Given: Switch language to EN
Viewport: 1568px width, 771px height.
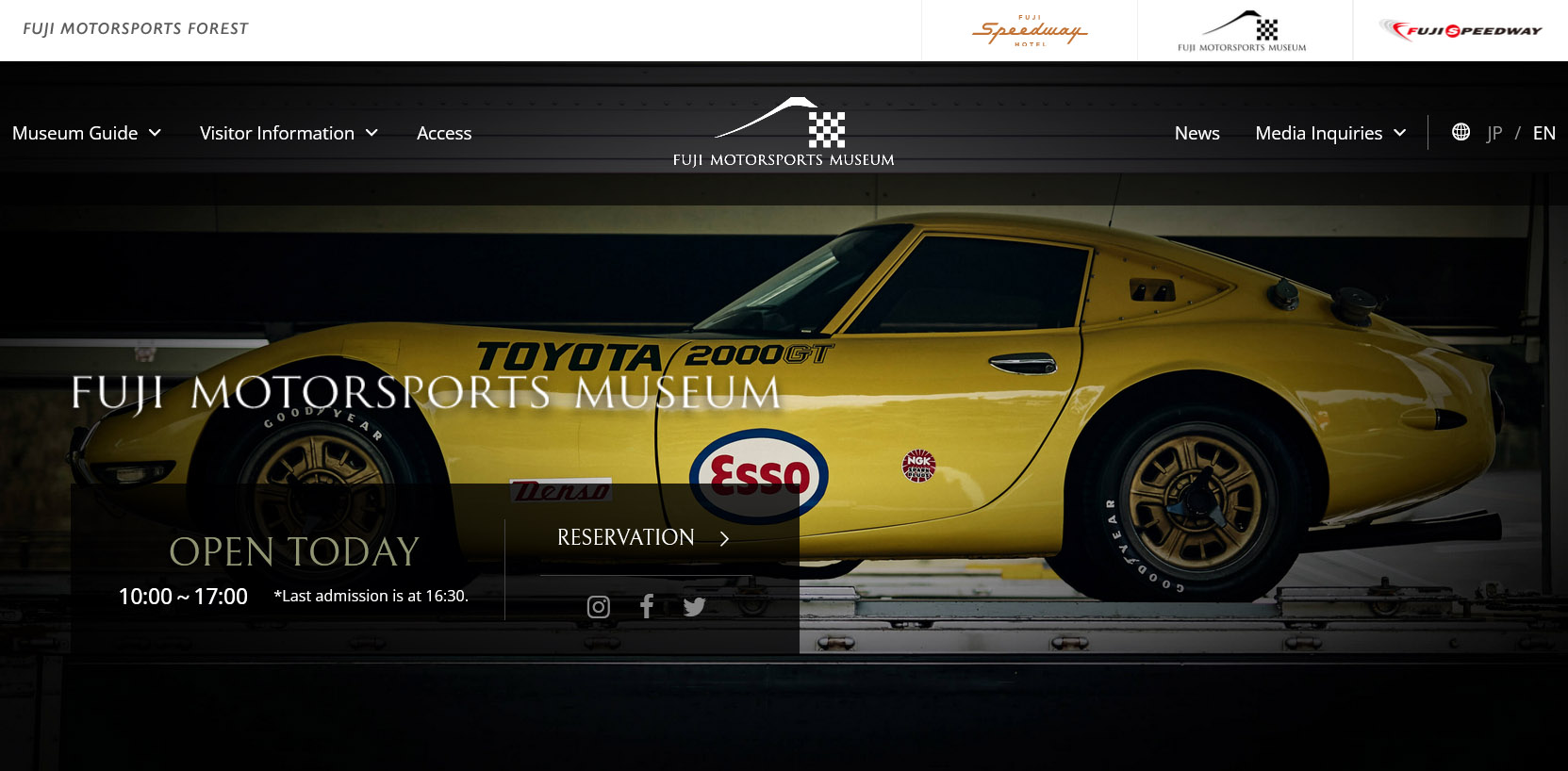Looking at the screenshot, I should click(1544, 133).
